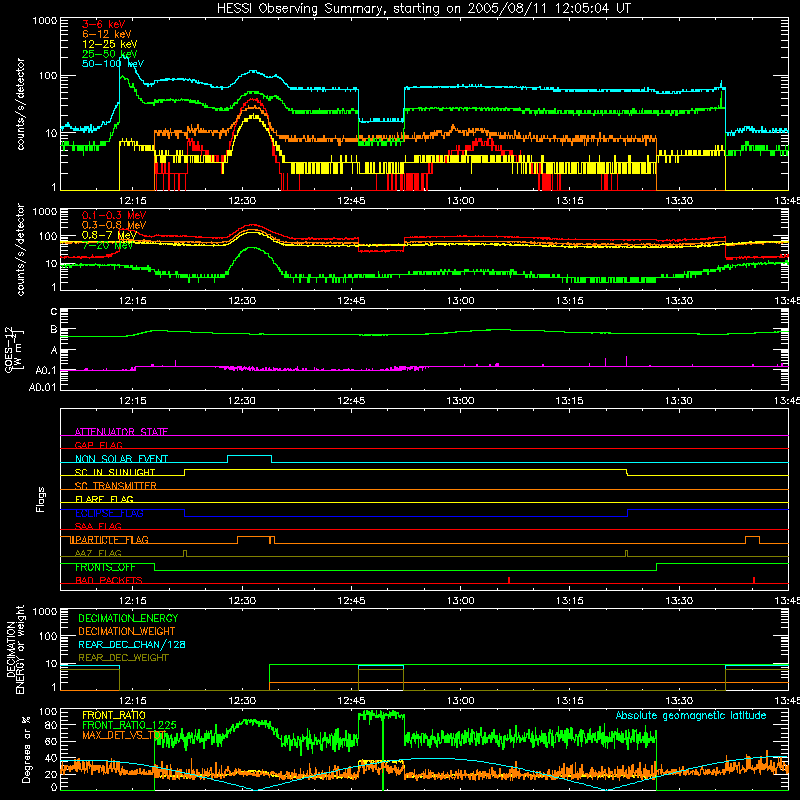Select the 0.3-0.8 MeV legend label
Viewport: 800px width, 800px height.
tap(114, 225)
